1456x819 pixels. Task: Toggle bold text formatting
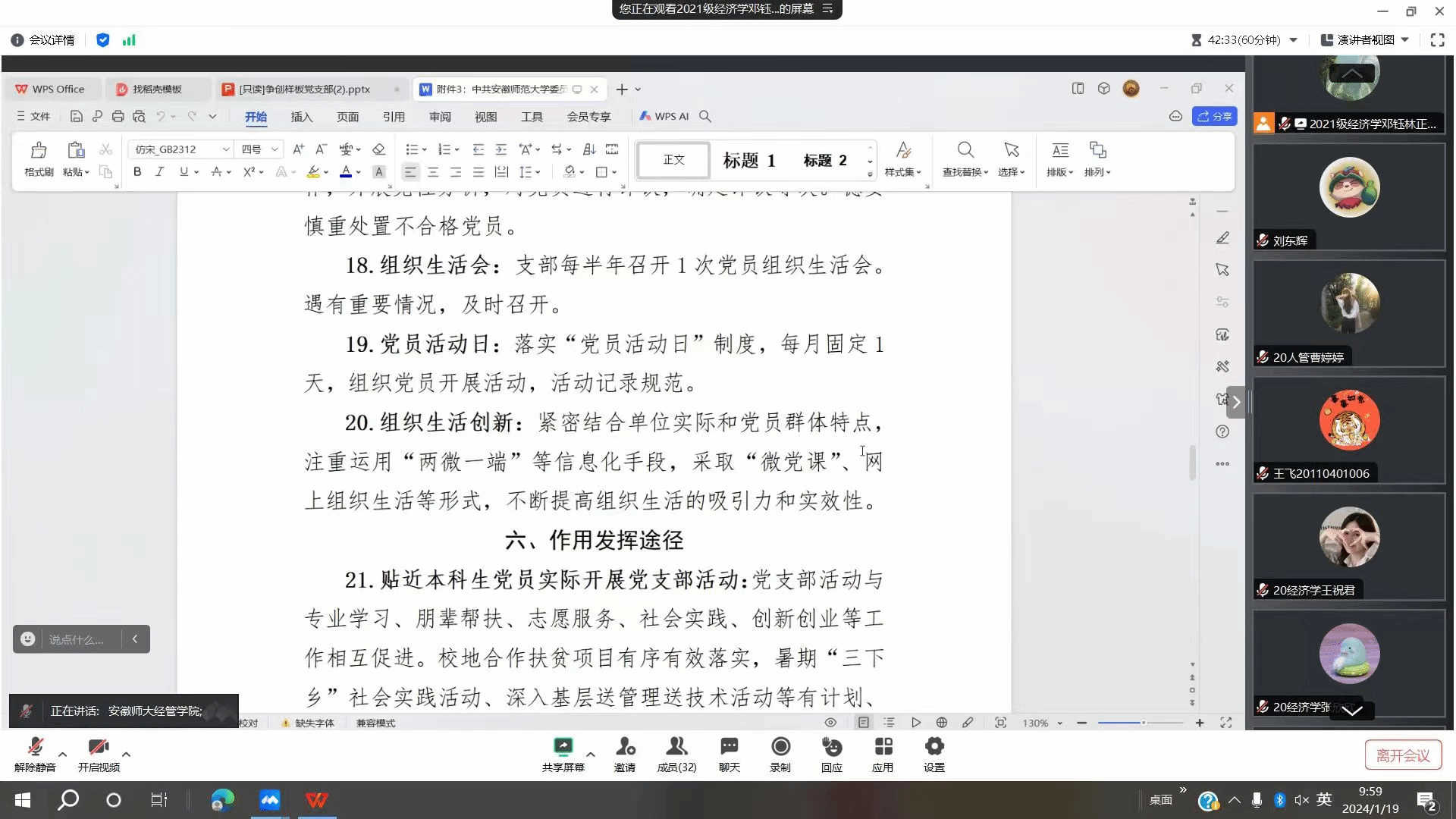(x=137, y=172)
